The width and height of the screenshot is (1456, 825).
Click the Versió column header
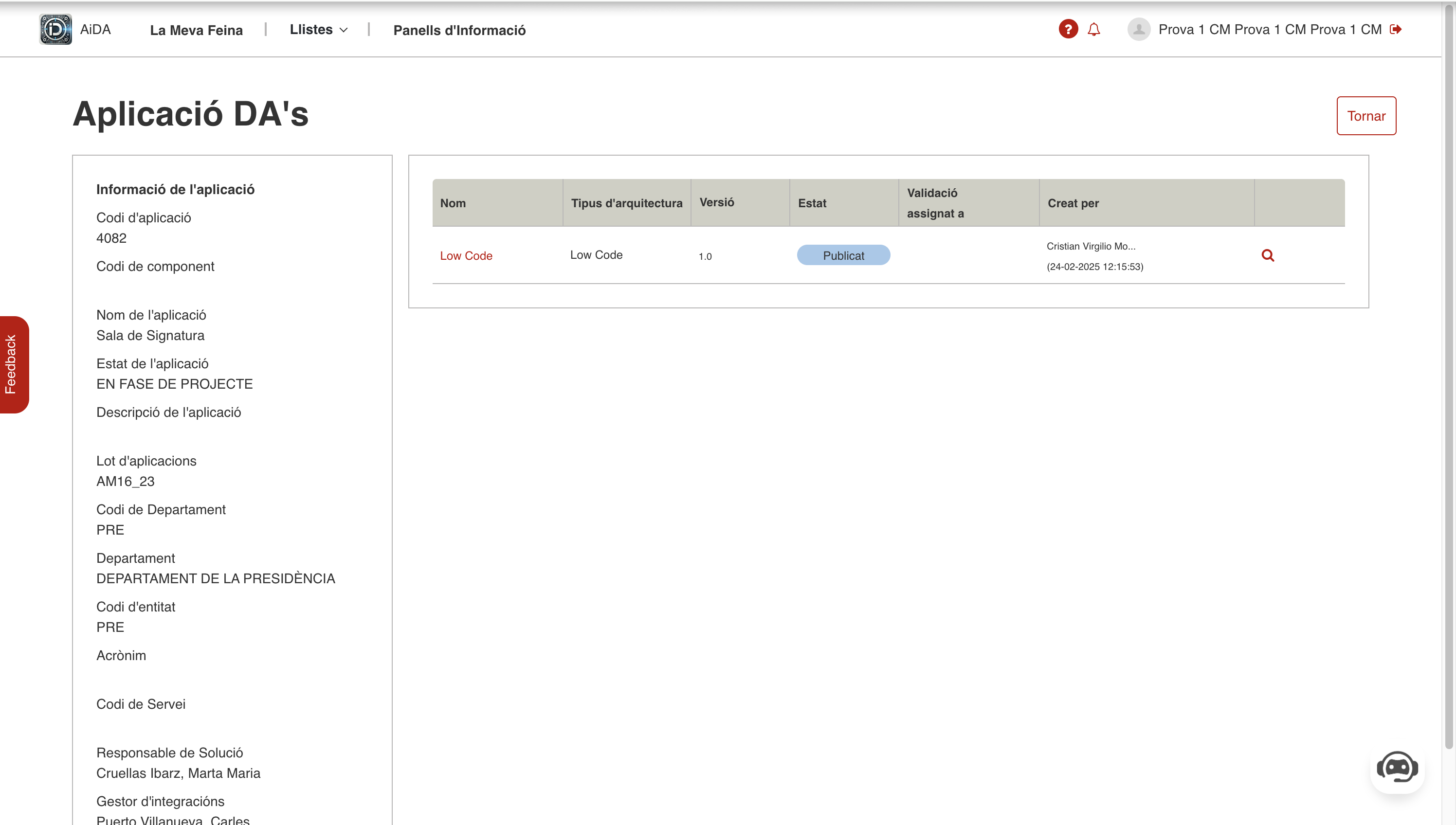[x=716, y=202]
